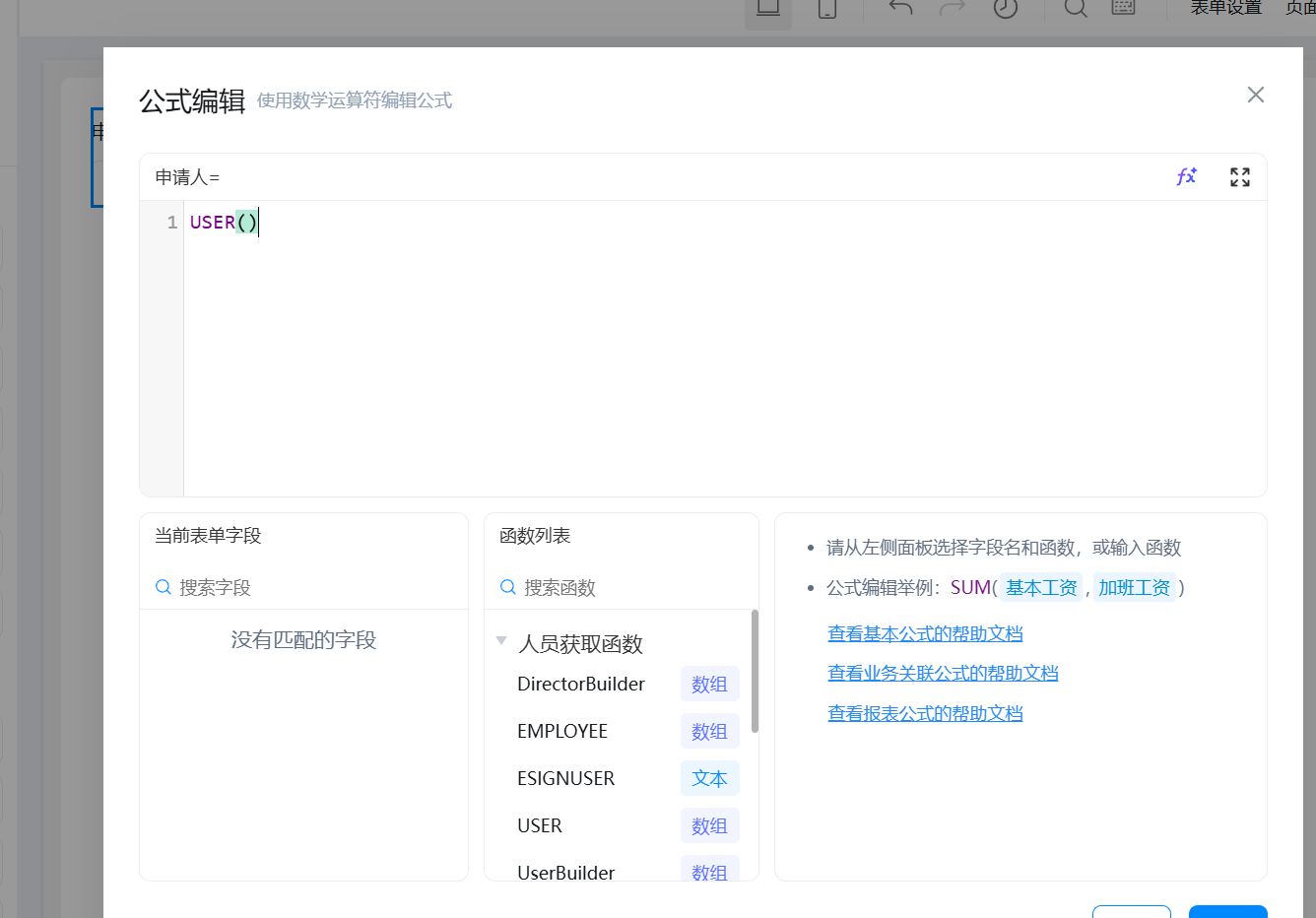Collapse the 人员获取函数 category
Viewport: 1316px width, 918px height.
501,642
